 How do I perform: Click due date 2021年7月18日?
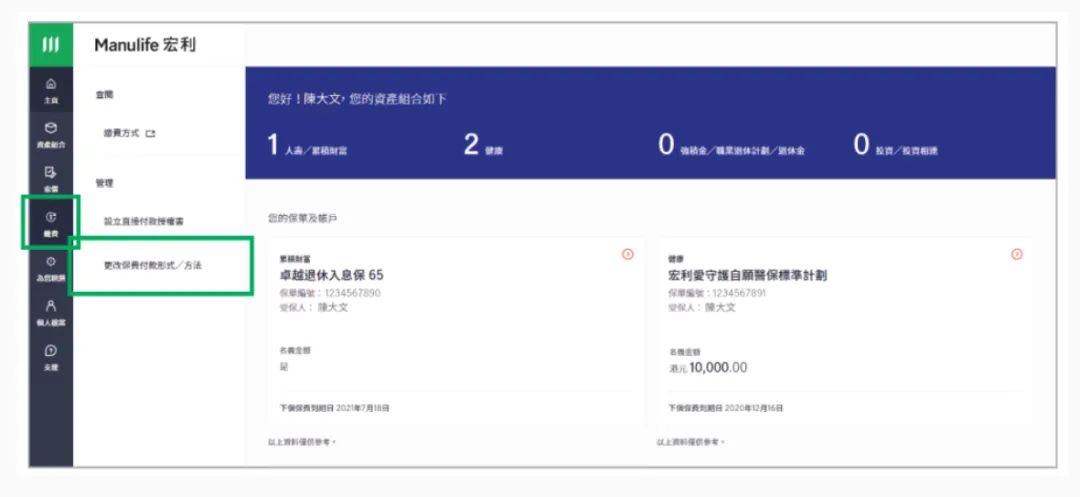[x=363, y=408]
